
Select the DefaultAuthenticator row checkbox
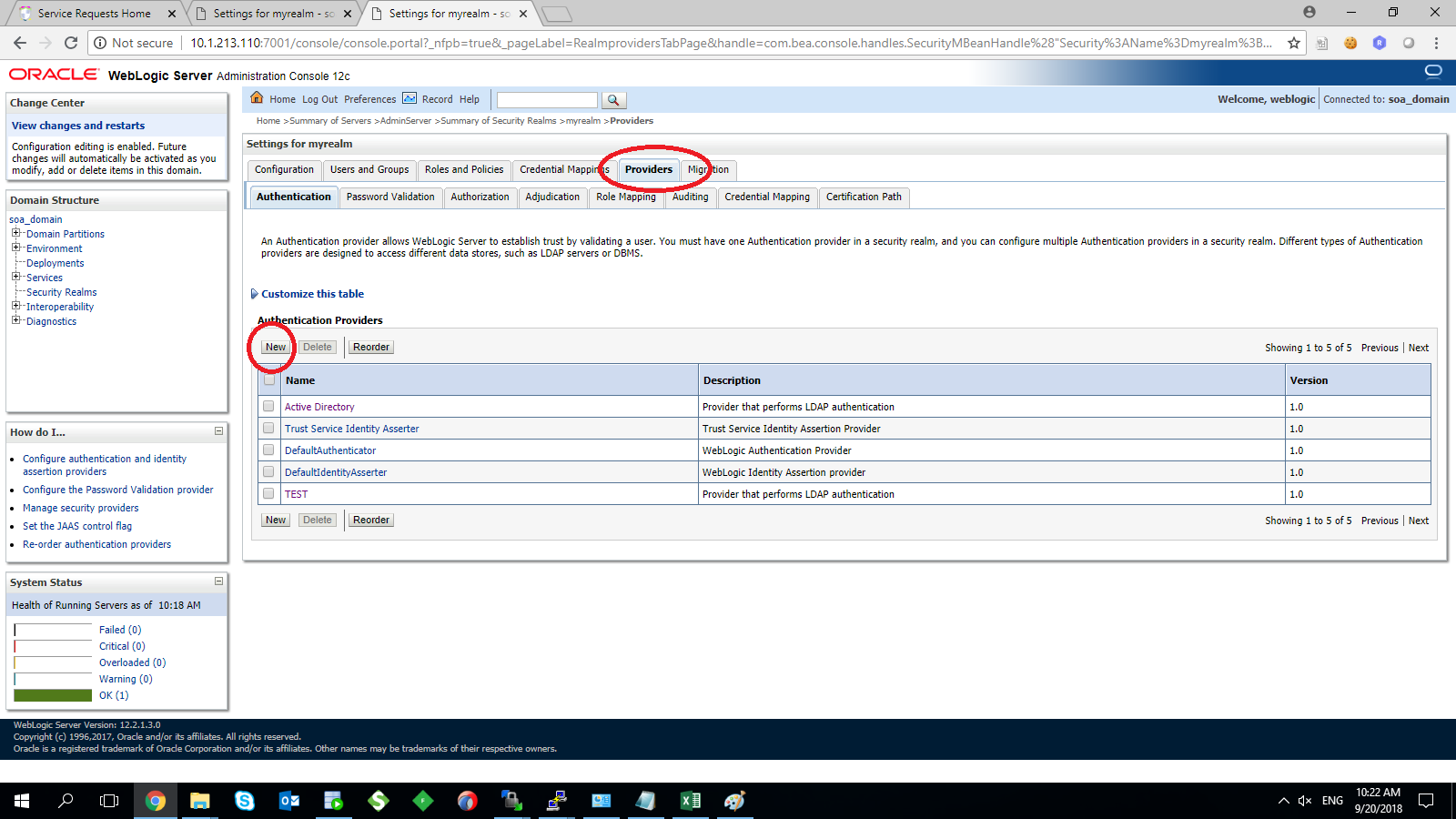click(268, 450)
